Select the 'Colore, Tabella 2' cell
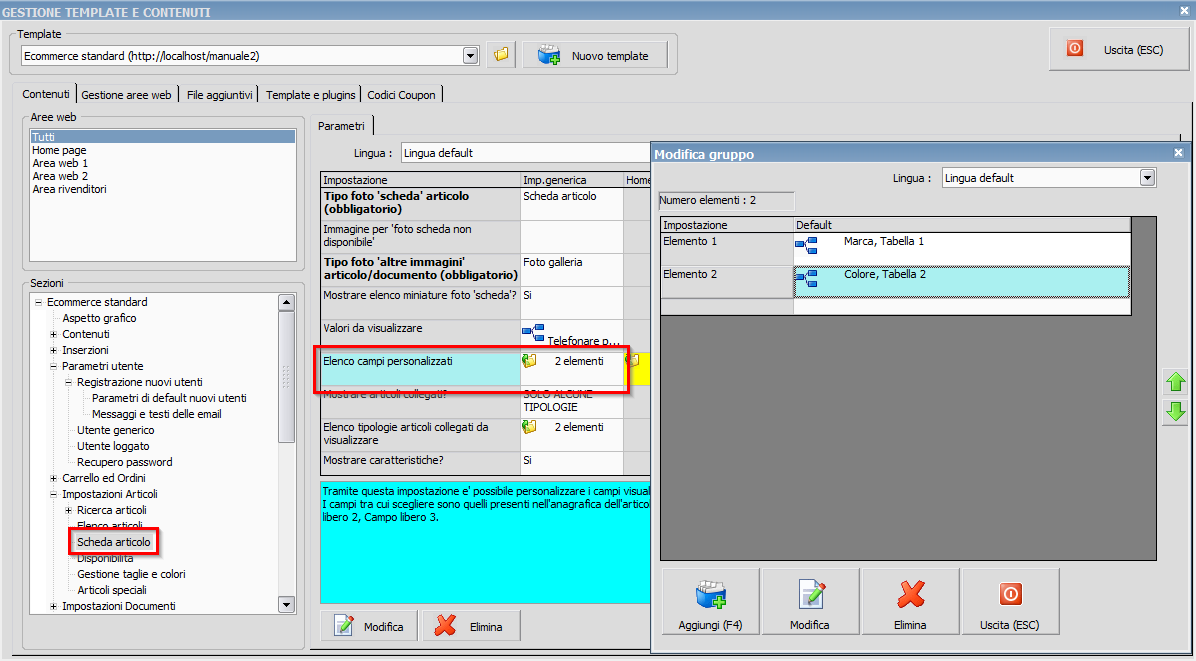Viewport: 1196px width, 661px height. [962, 282]
